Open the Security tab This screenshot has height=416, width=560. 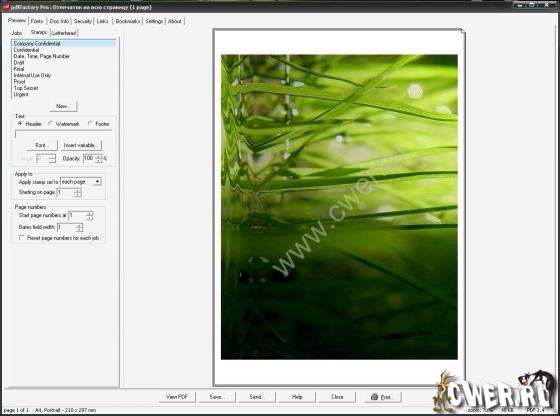pyautogui.click(x=82, y=21)
